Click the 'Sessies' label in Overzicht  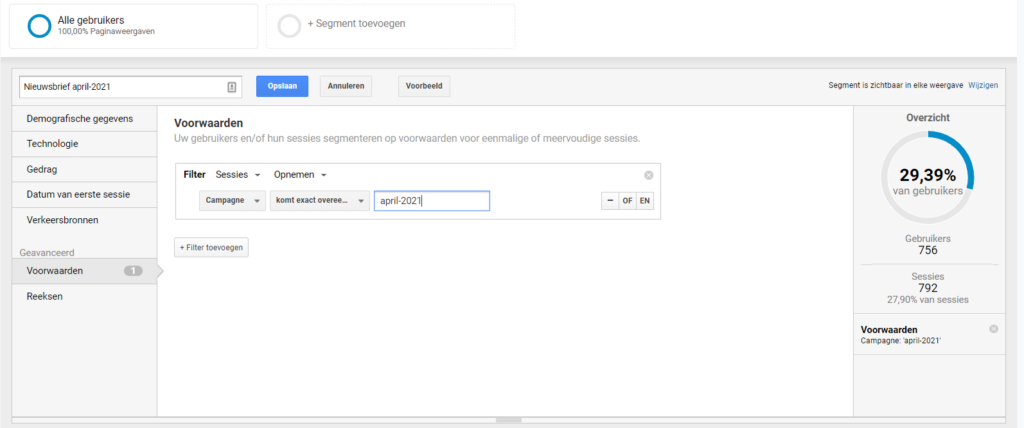tap(927, 276)
